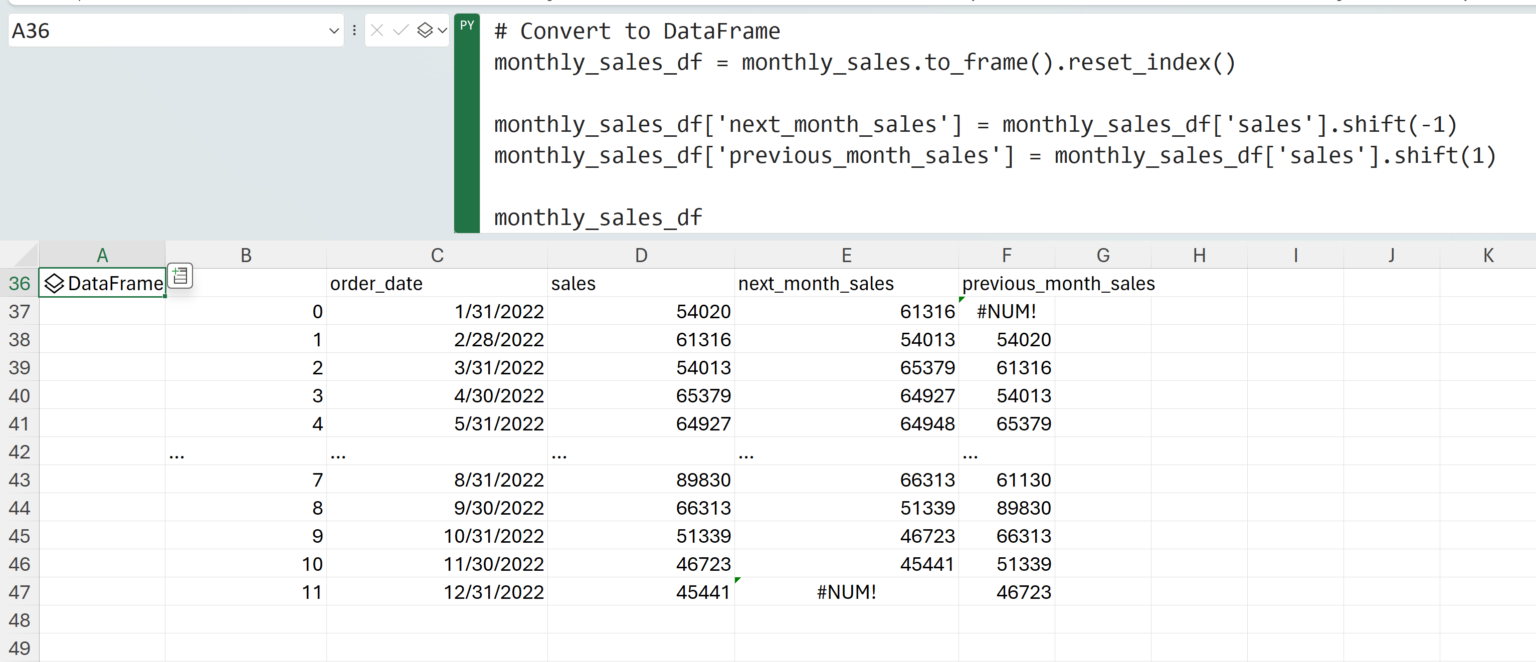Expand the Name Box dropdown arrow
Image resolution: width=1536 pixels, height=662 pixels.
pyautogui.click(x=334, y=31)
